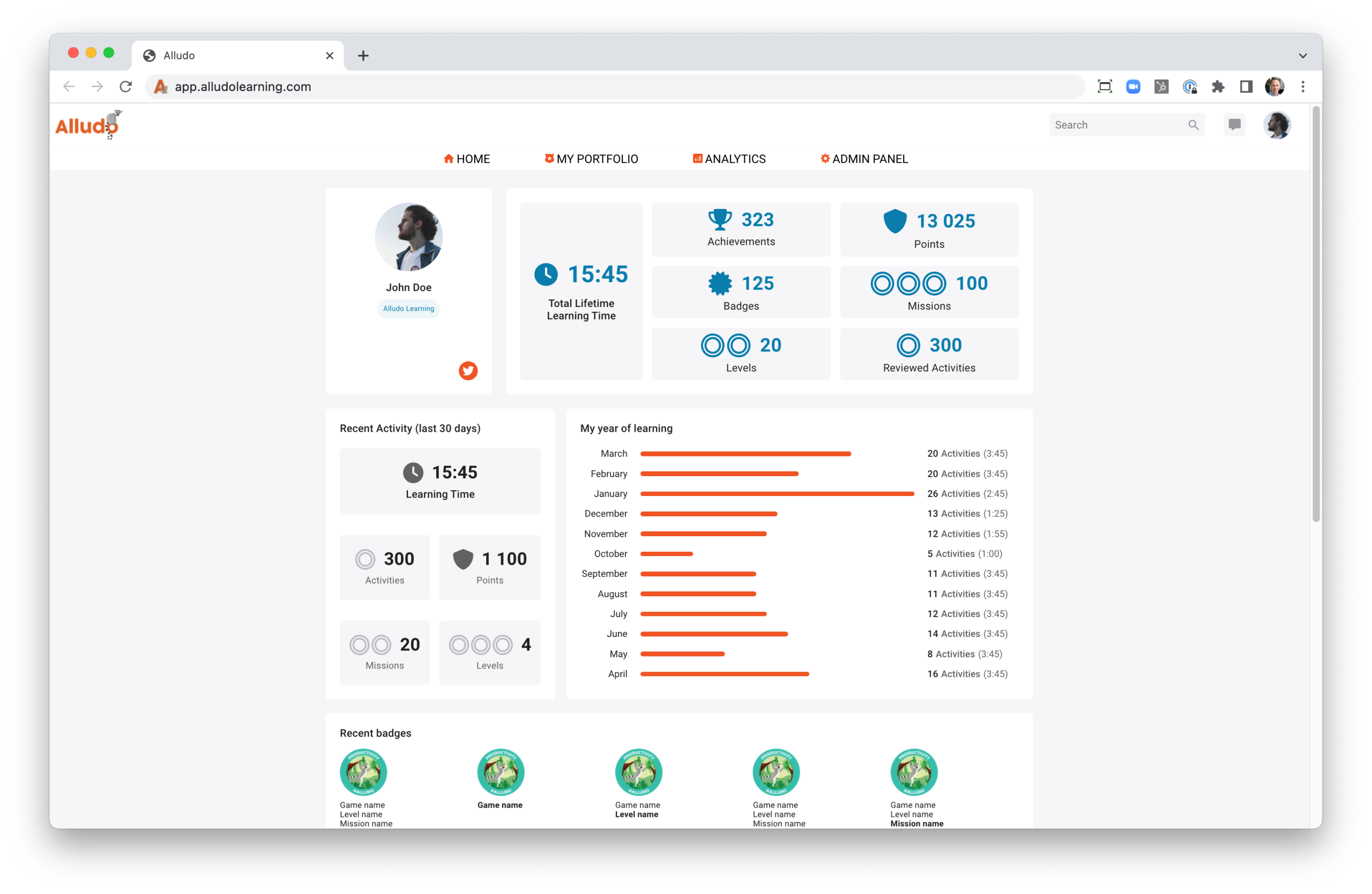
Task: Toggle the browser side panel icon
Action: [1246, 86]
